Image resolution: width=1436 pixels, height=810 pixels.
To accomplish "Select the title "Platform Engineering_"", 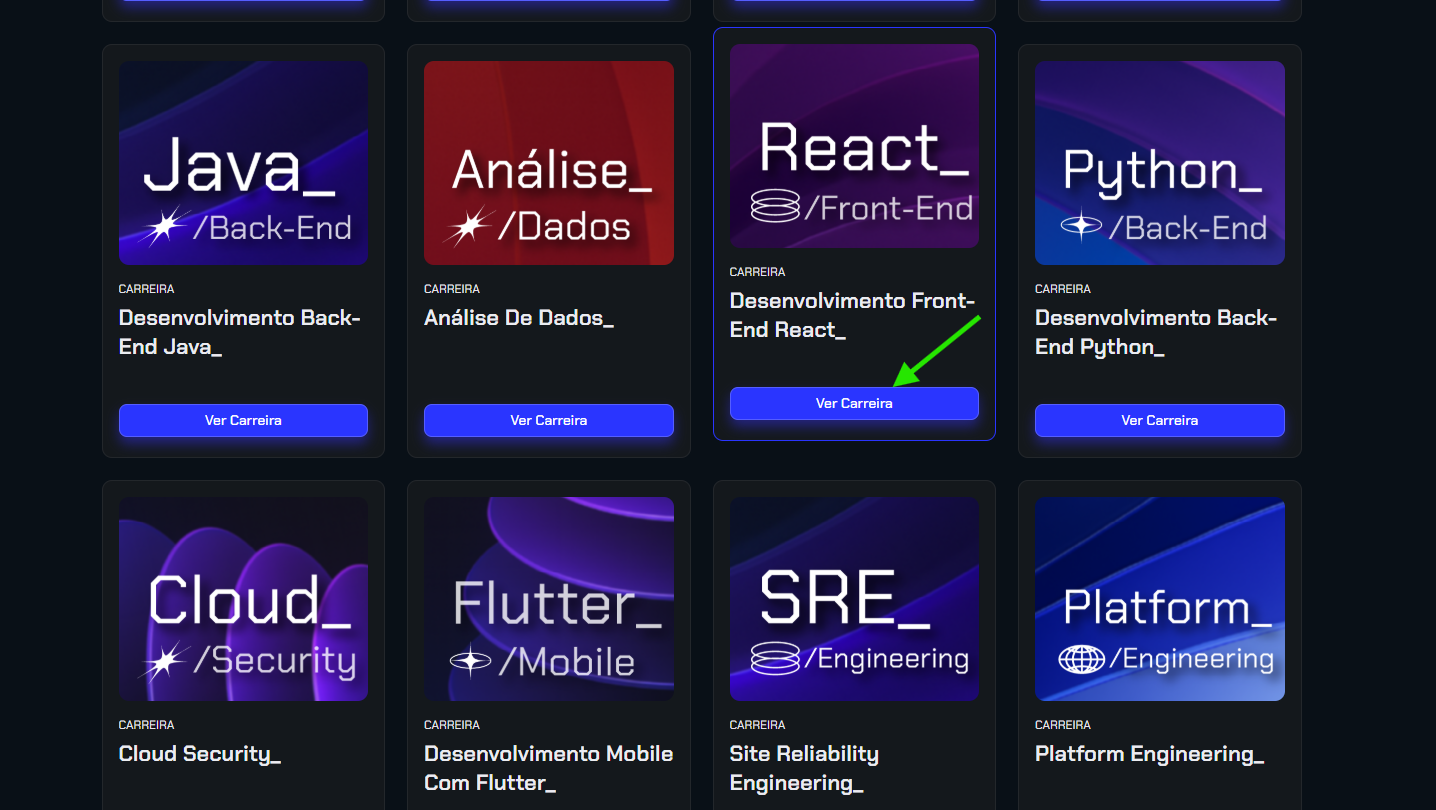I will [1150, 754].
